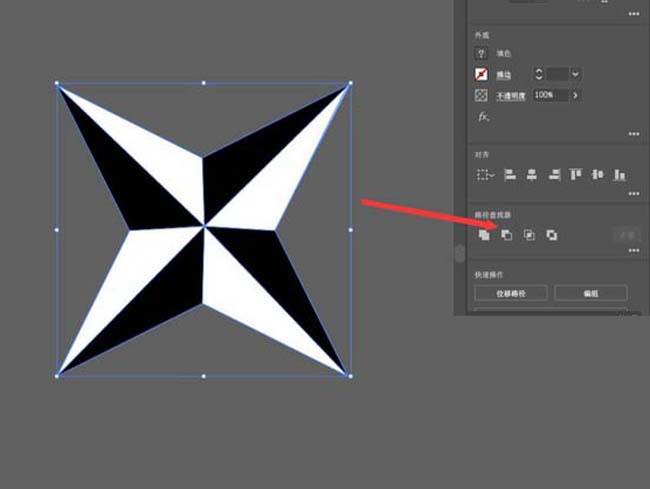The image size is (650, 489).
Task: Click the Stroke swatch showing none
Action: 481,74
